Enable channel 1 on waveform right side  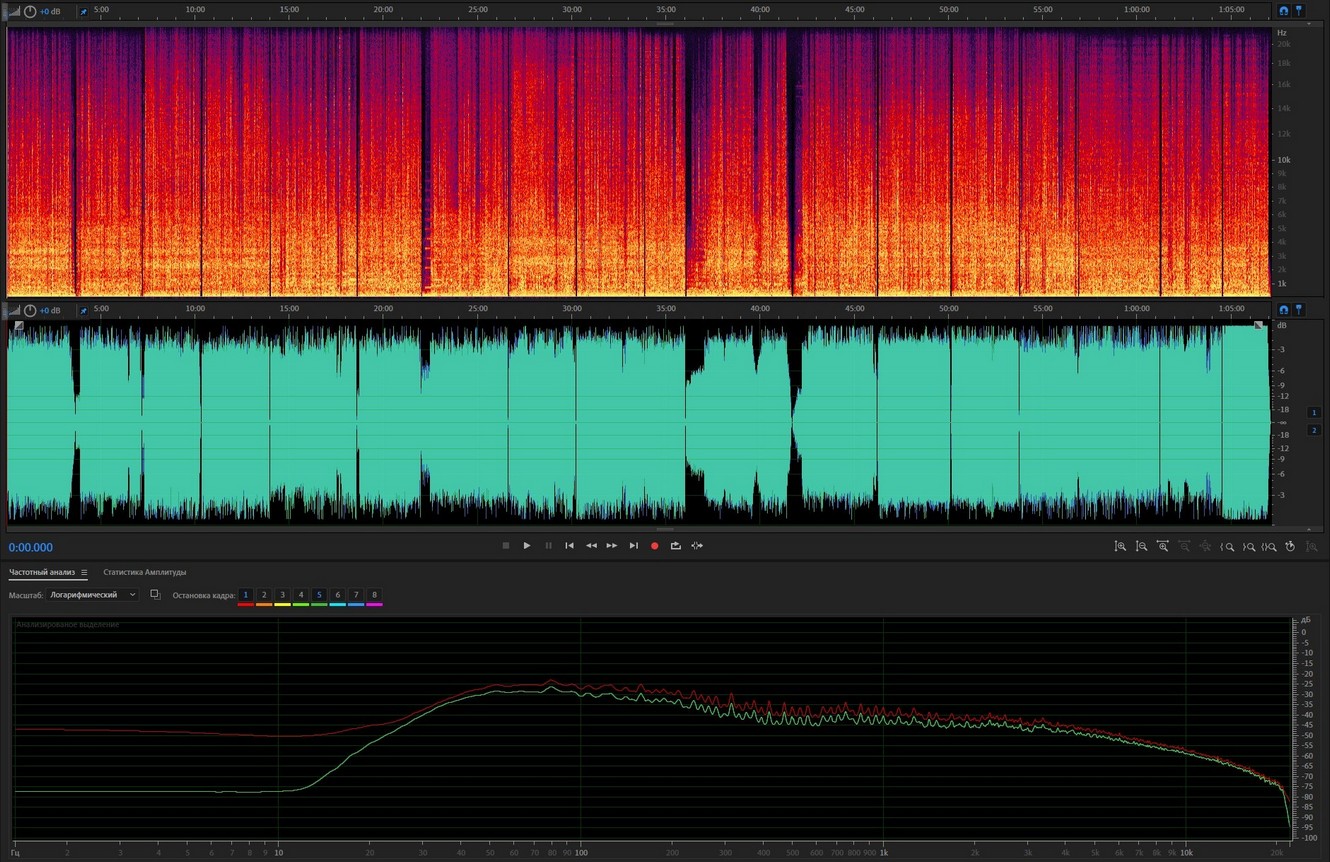click(1314, 412)
